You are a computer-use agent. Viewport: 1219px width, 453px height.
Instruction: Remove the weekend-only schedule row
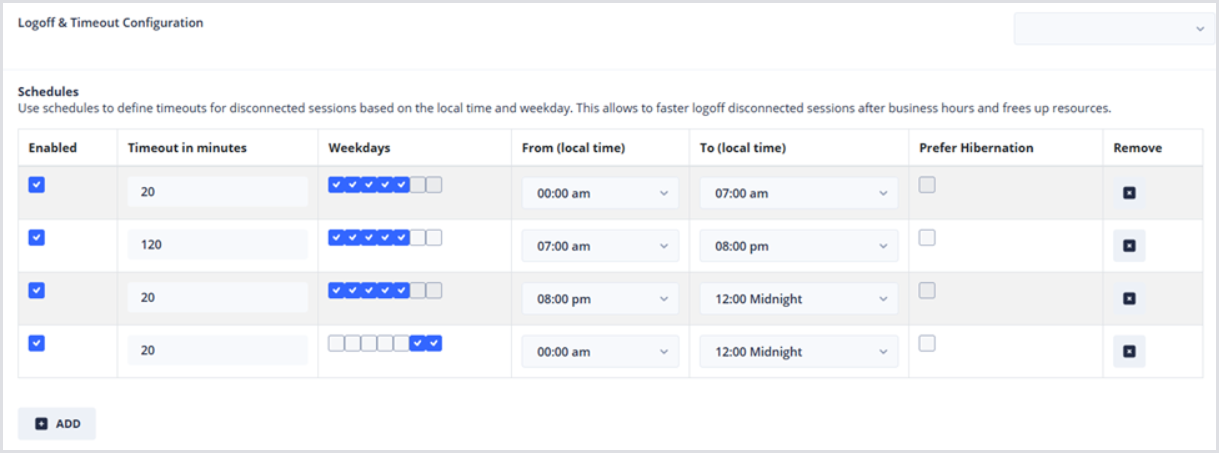[x=1129, y=351]
